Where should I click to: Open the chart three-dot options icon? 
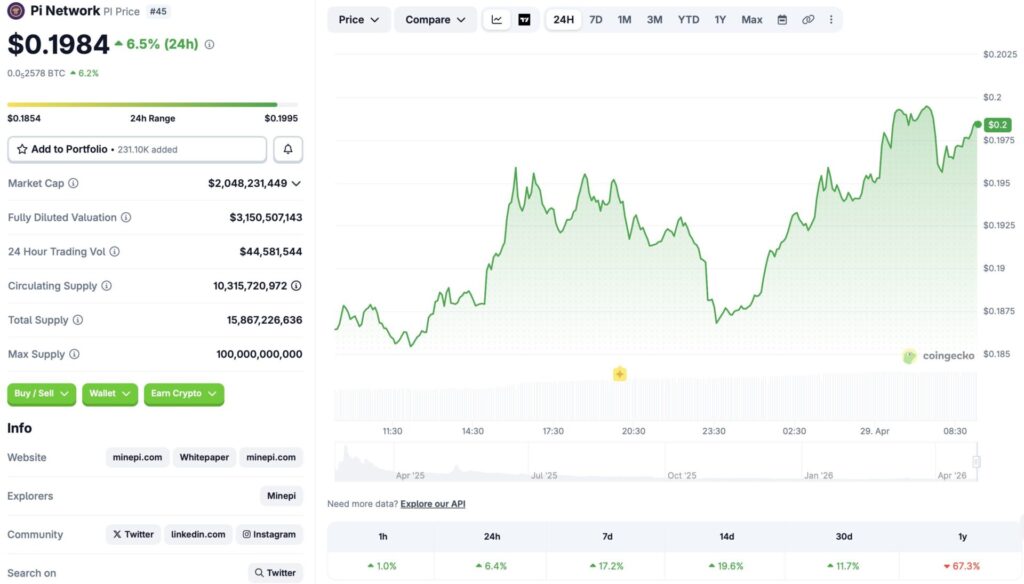pos(831,19)
